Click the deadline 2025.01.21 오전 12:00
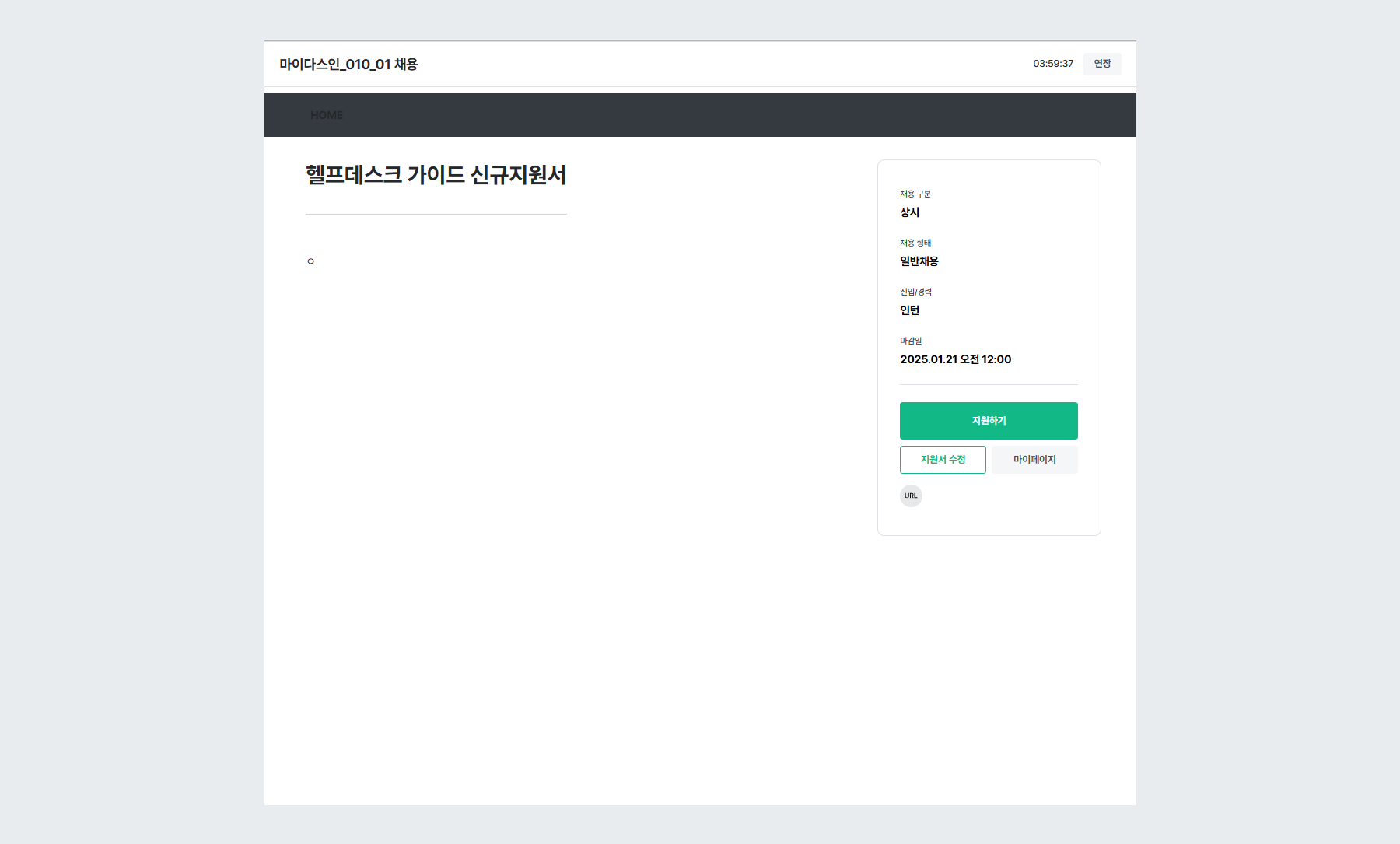 955,359
